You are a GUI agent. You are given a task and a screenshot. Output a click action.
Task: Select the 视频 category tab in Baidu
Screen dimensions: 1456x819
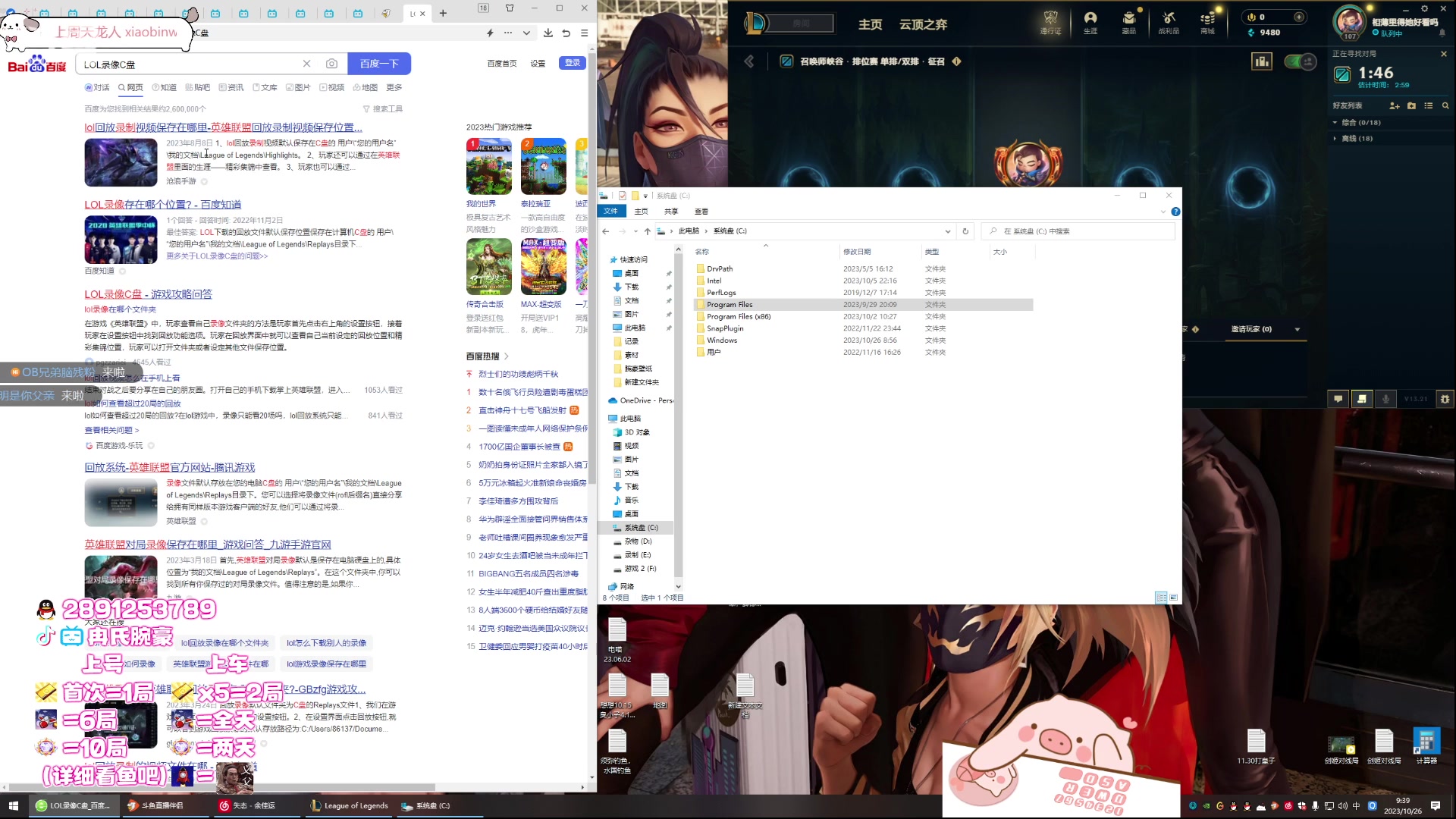pos(332,87)
